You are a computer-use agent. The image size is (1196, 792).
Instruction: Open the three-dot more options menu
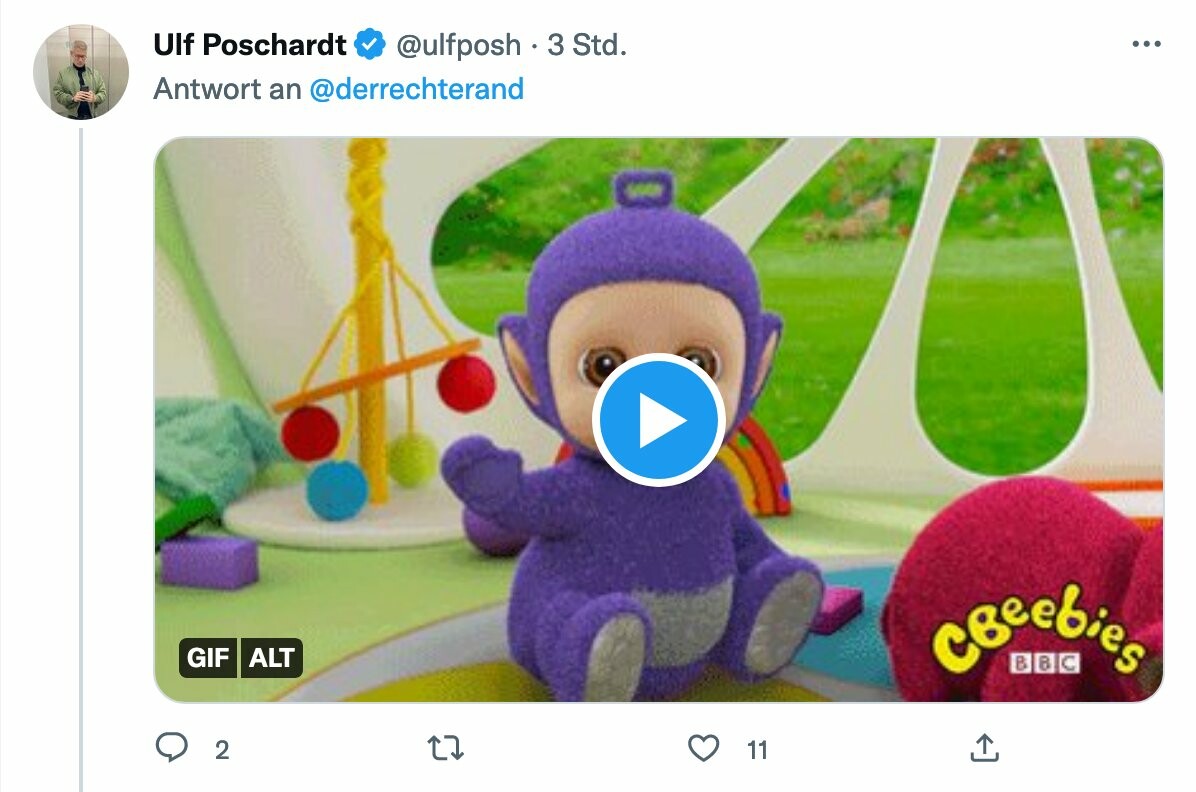coord(1146,45)
